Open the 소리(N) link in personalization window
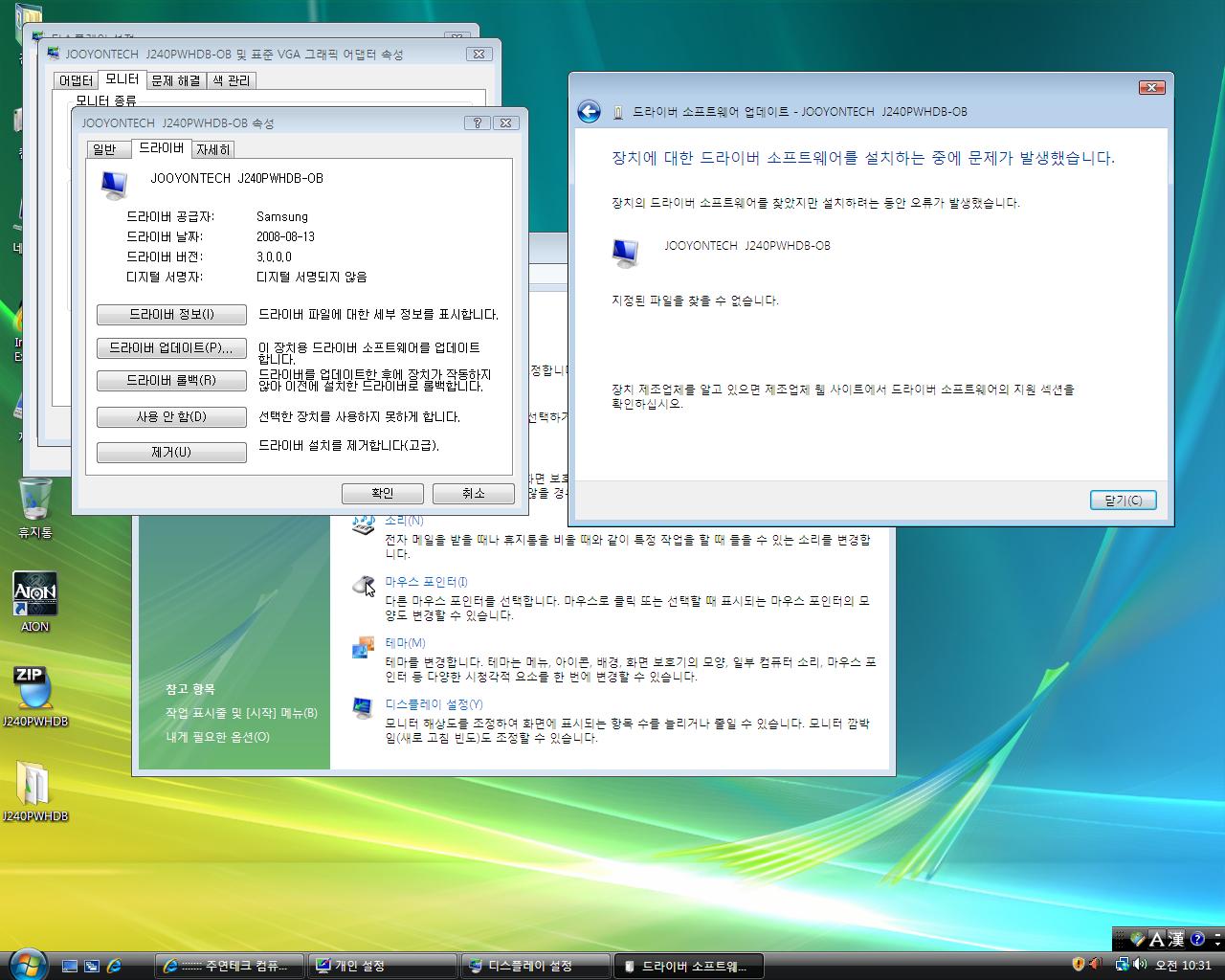This screenshot has width=1225, height=980. click(404, 521)
